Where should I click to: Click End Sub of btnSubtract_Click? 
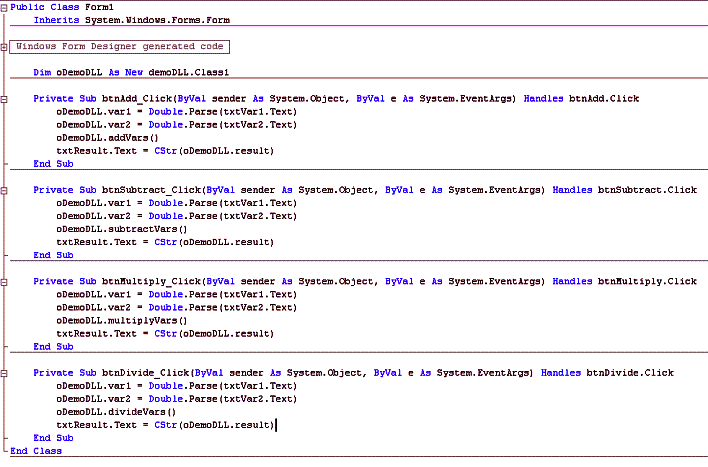pyautogui.click(x=53, y=255)
